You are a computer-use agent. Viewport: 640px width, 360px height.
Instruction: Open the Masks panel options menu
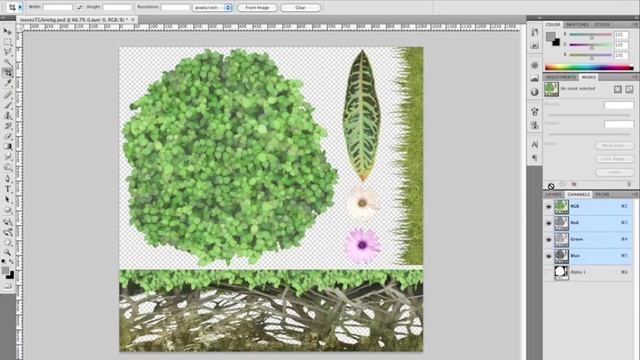pyautogui.click(x=635, y=77)
